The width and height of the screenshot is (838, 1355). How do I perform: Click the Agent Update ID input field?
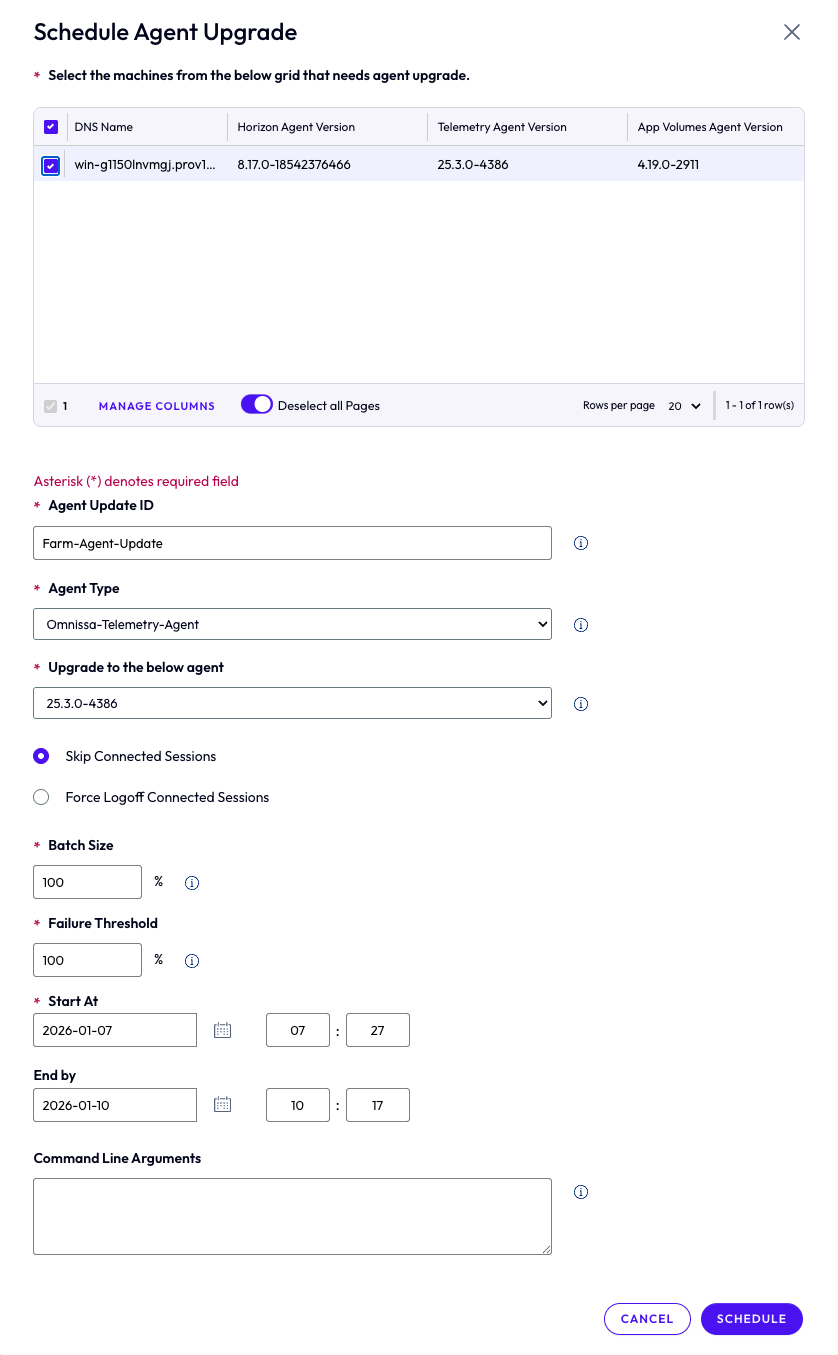click(x=292, y=543)
